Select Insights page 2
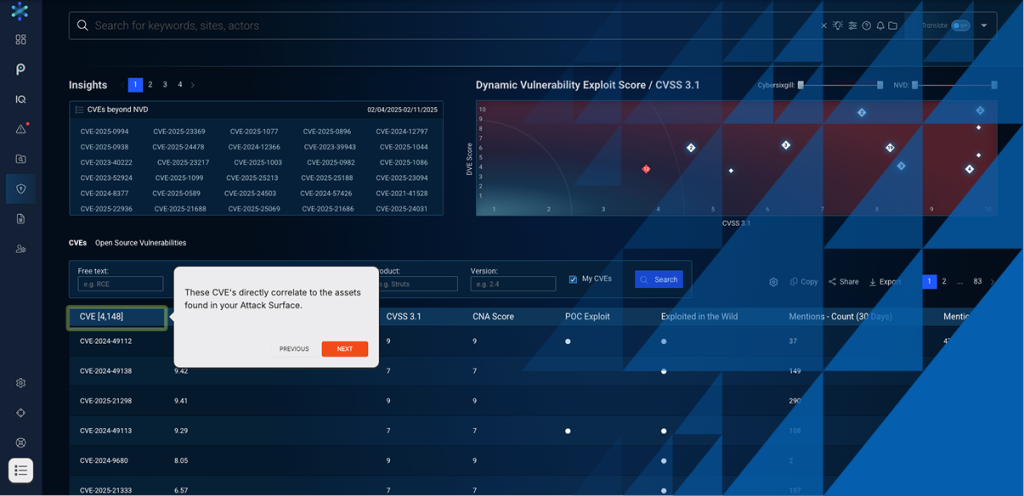This screenshot has width=1024, height=496. pos(150,85)
